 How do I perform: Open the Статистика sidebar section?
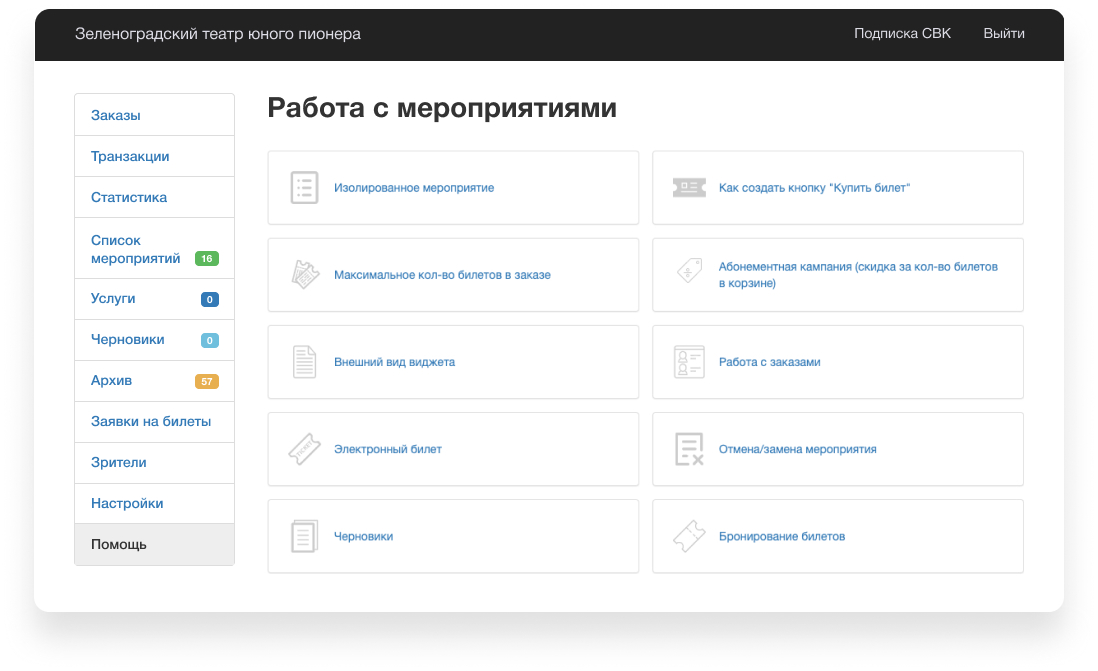[x=154, y=198]
